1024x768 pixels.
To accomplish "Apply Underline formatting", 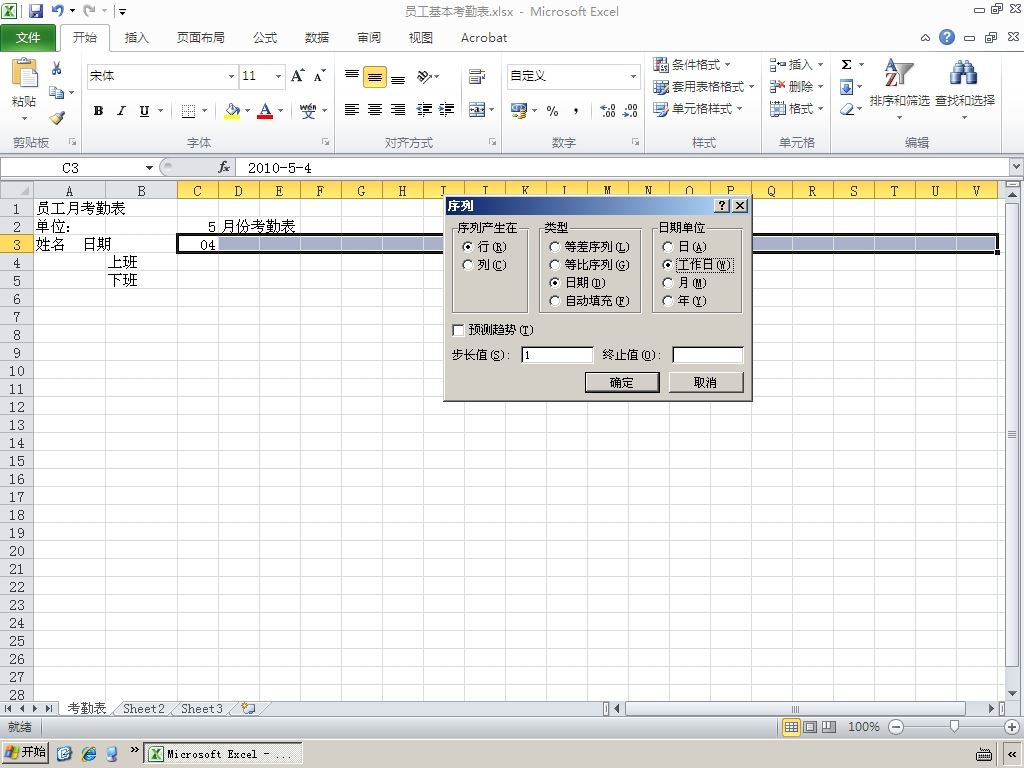I will tap(144, 110).
